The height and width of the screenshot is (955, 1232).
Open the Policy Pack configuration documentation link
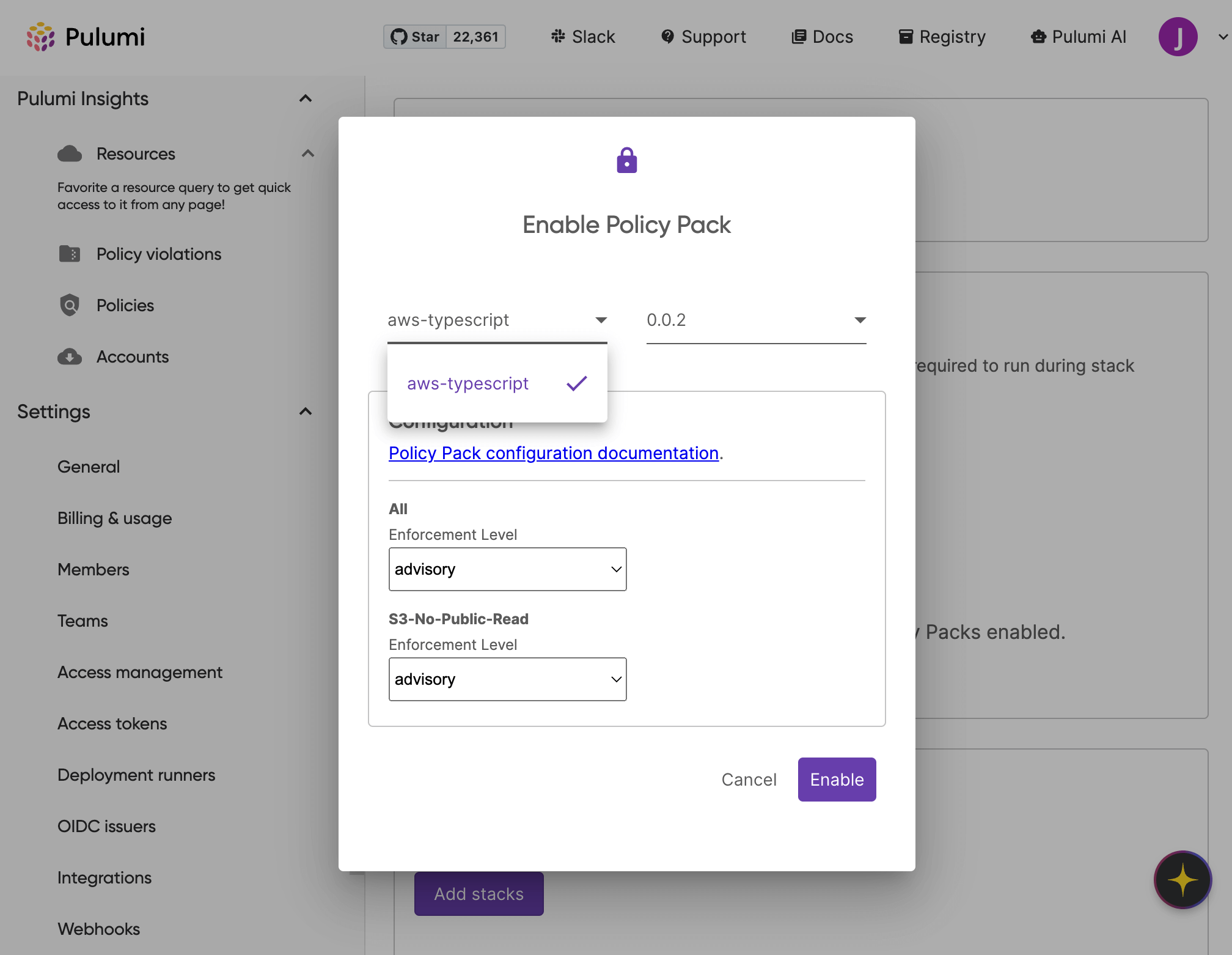pyautogui.click(x=553, y=453)
